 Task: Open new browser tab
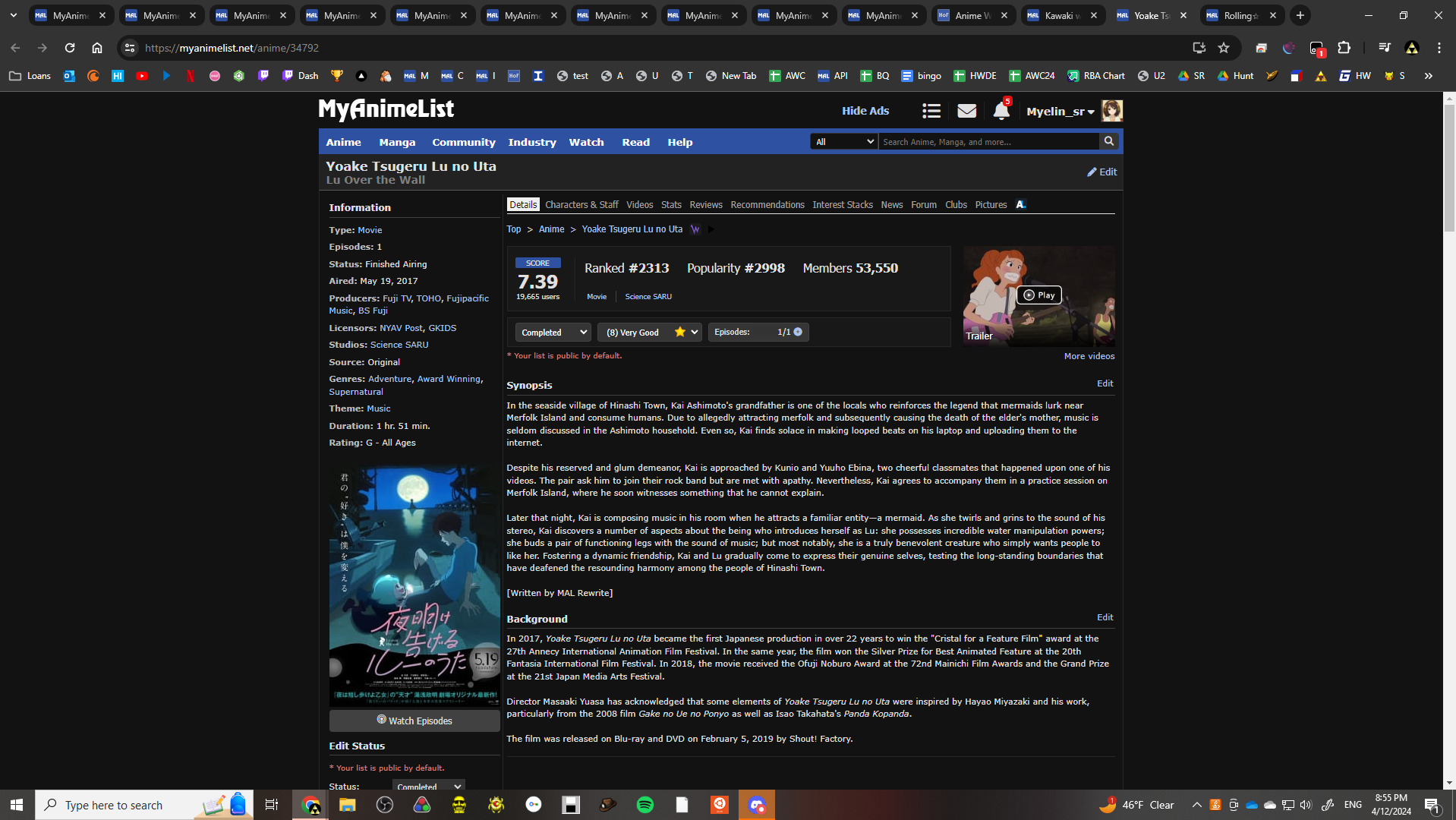coord(1300,15)
